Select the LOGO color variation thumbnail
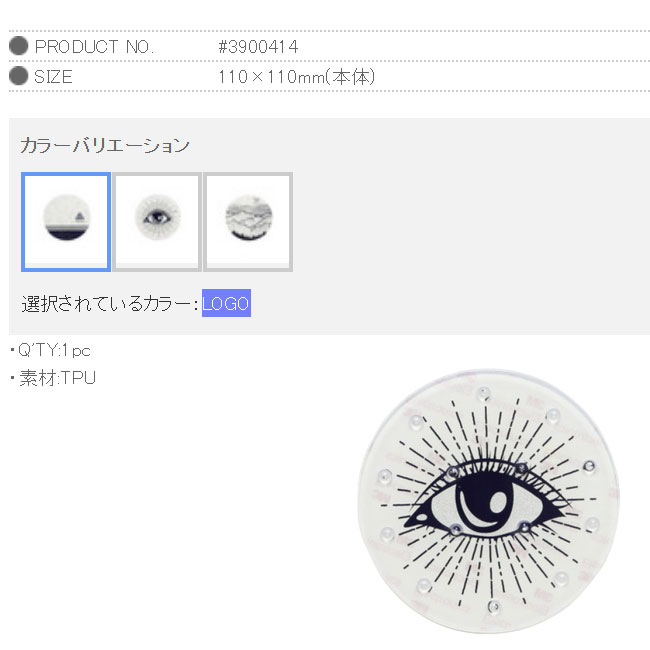This screenshot has width=650, height=650. coord(66,222)
